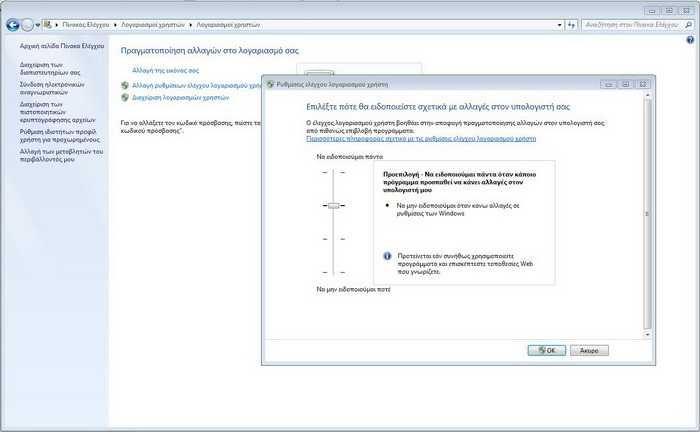Click the Να ειδοποιούμαι πάντα label
The height and width of the screenshot is (432, 700).
coord(350,157)
